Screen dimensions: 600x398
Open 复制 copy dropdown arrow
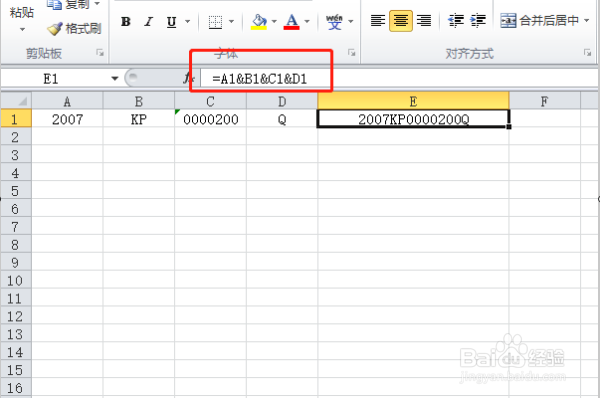(97, 4)
